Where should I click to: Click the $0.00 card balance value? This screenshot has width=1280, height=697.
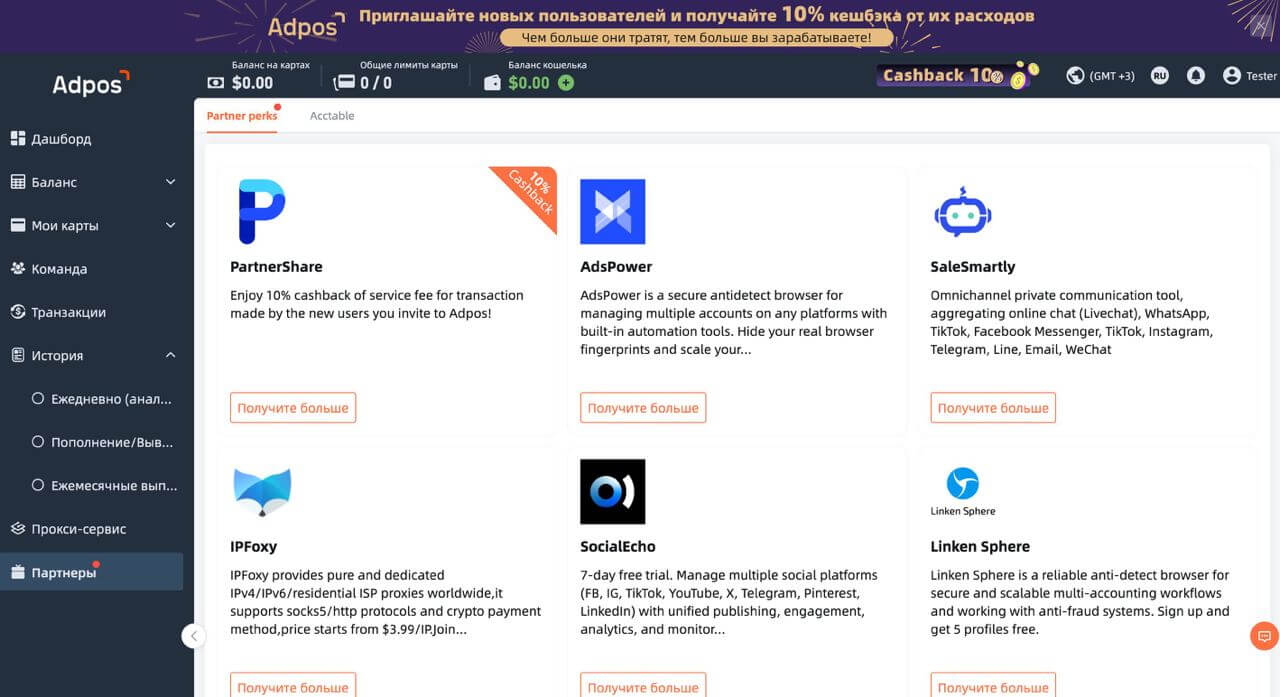coord(252,83)
